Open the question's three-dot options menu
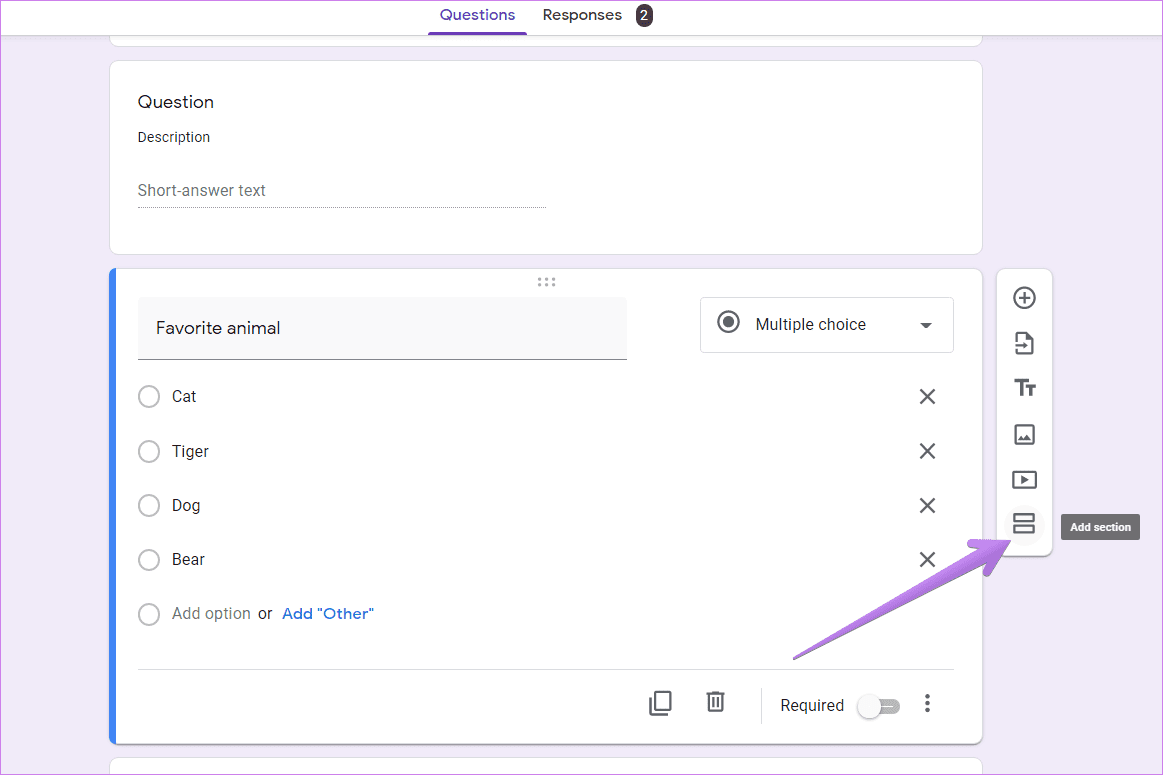 click(927, 704)
